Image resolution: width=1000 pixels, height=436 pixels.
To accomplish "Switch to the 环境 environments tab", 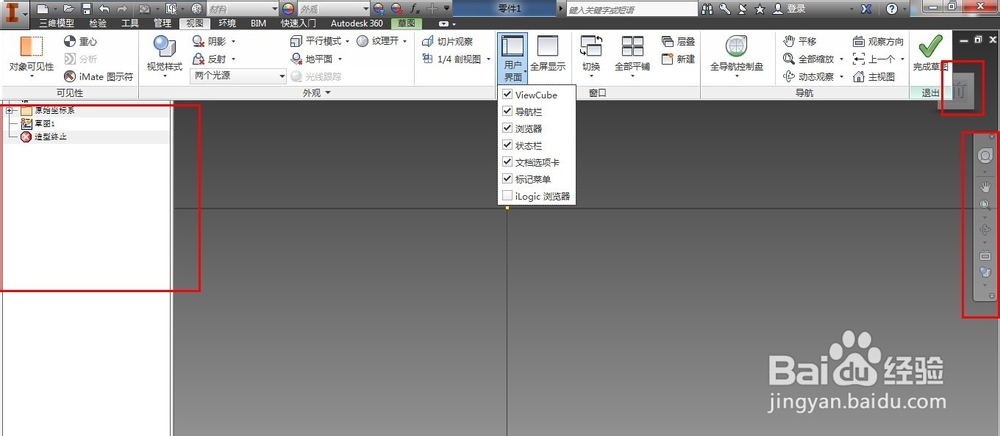I will point(227,23).
